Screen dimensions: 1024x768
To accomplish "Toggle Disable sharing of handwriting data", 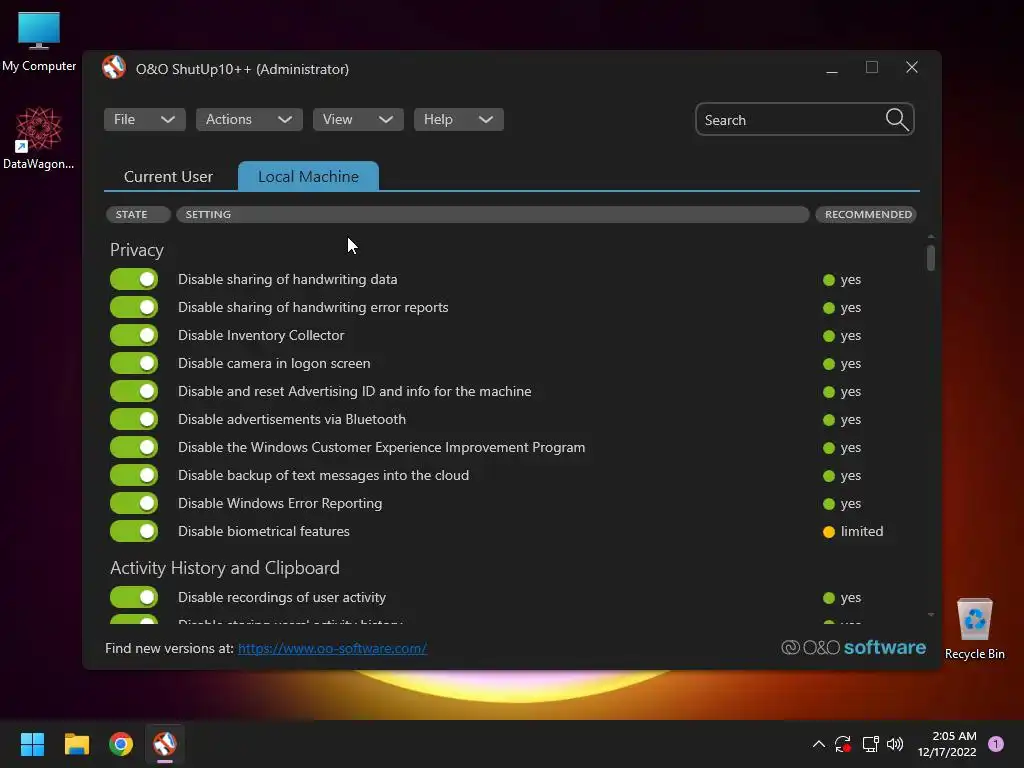I will click(x=134, y=279).
